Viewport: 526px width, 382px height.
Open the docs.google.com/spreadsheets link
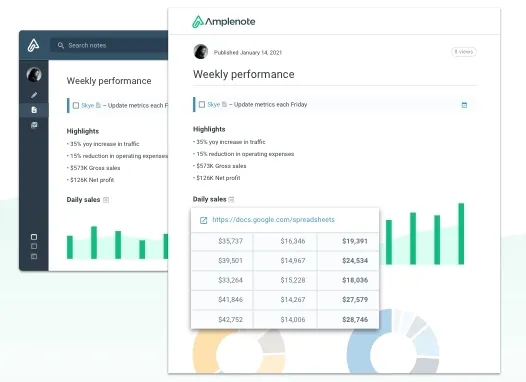pos(273,220)
